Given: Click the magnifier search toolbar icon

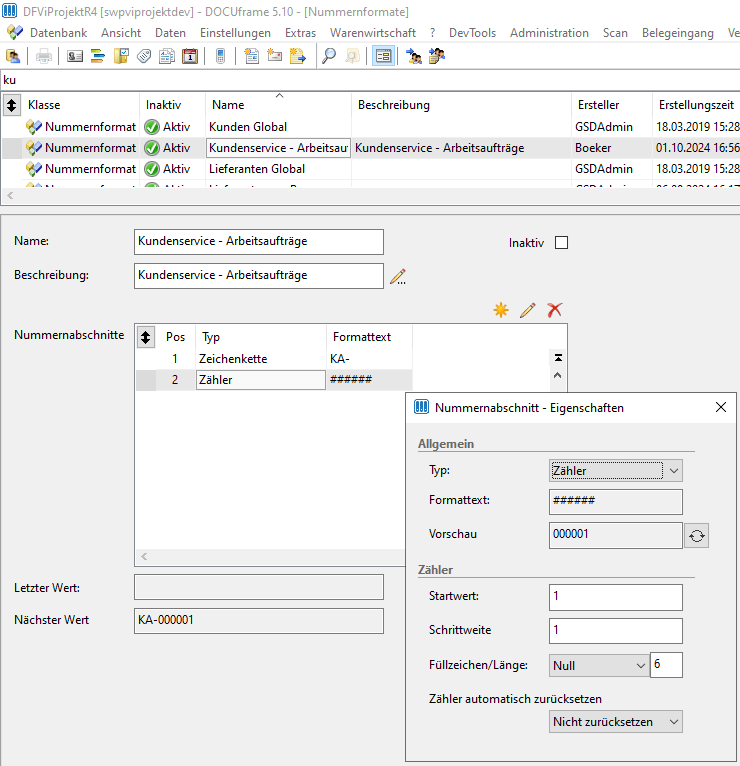Looking at the screenshot, I should point(329,57).
